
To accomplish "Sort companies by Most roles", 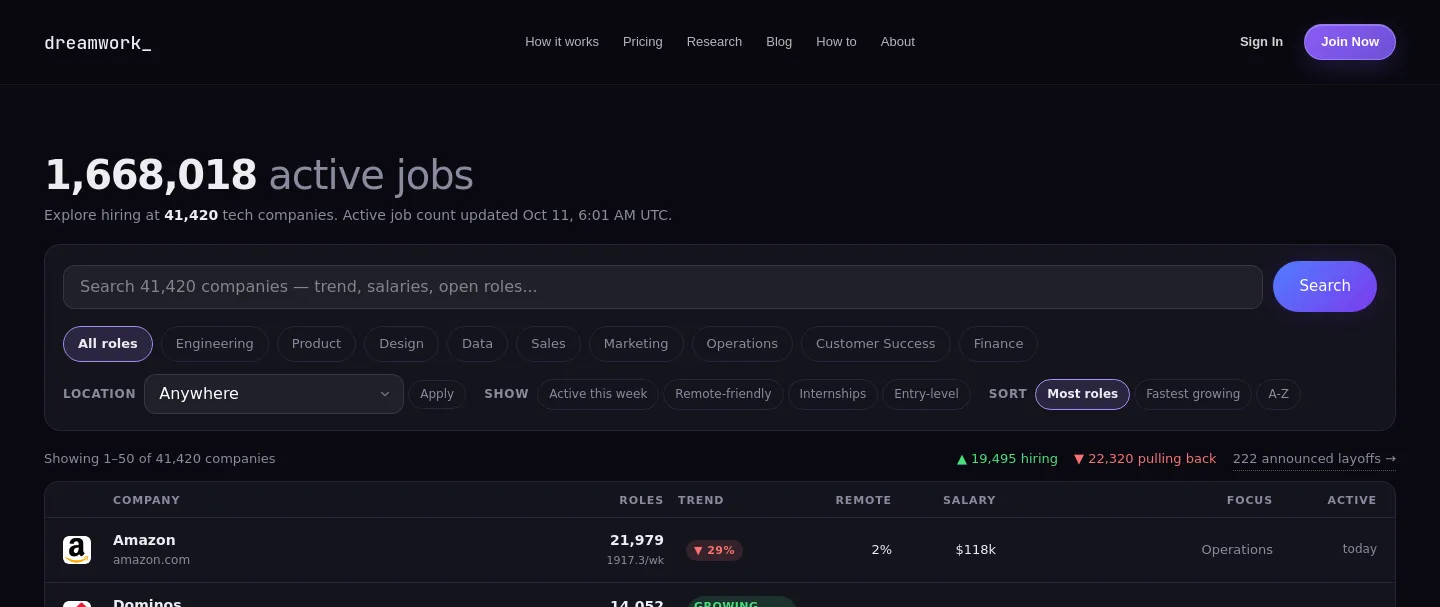I will pos(1083,394).
